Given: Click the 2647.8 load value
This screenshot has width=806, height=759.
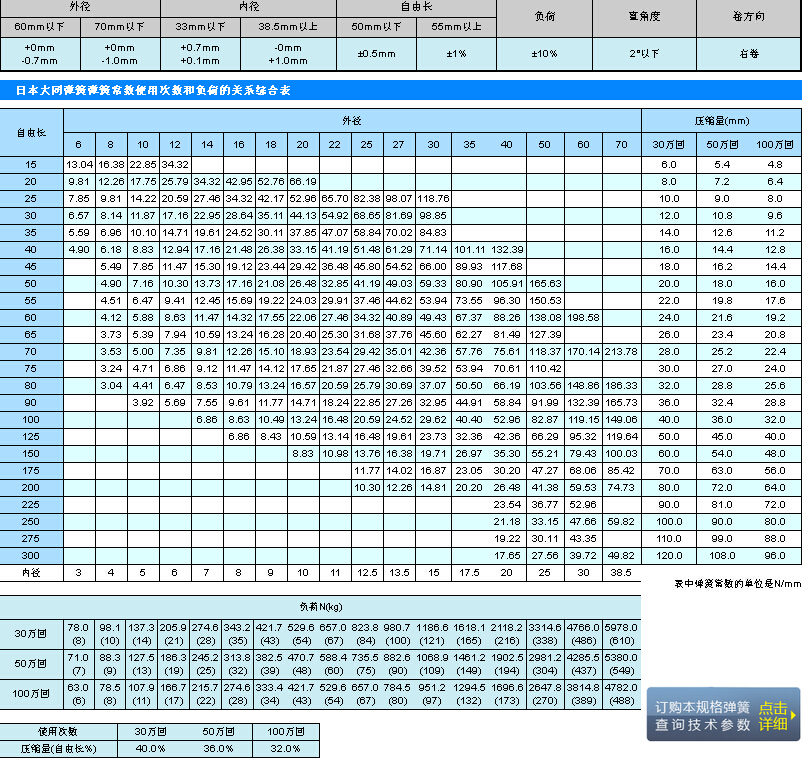Looking at the screenshot, I should tap(545, 687).
